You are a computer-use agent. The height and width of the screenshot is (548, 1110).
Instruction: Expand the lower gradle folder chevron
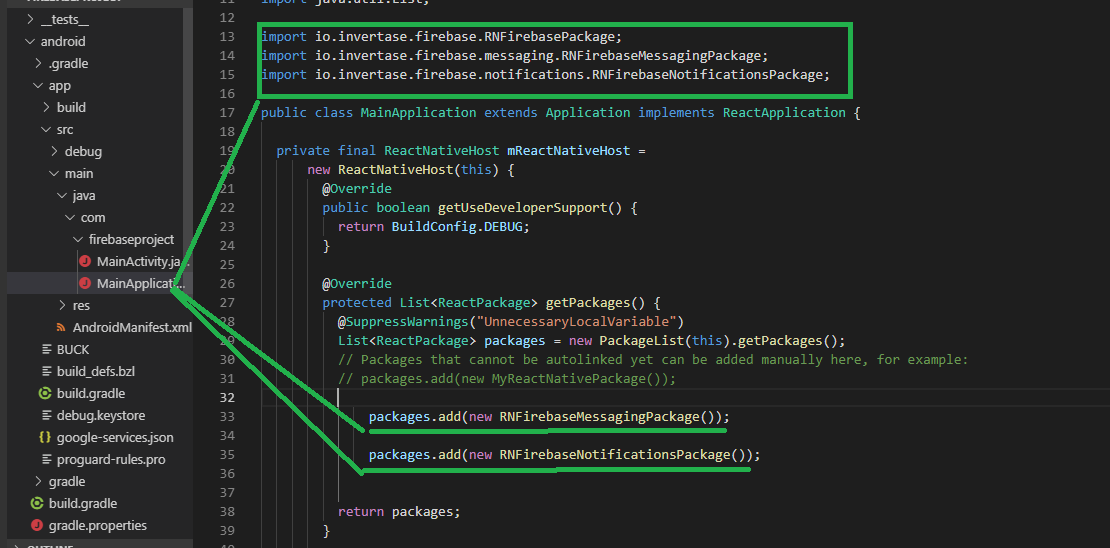coord(38,481)
